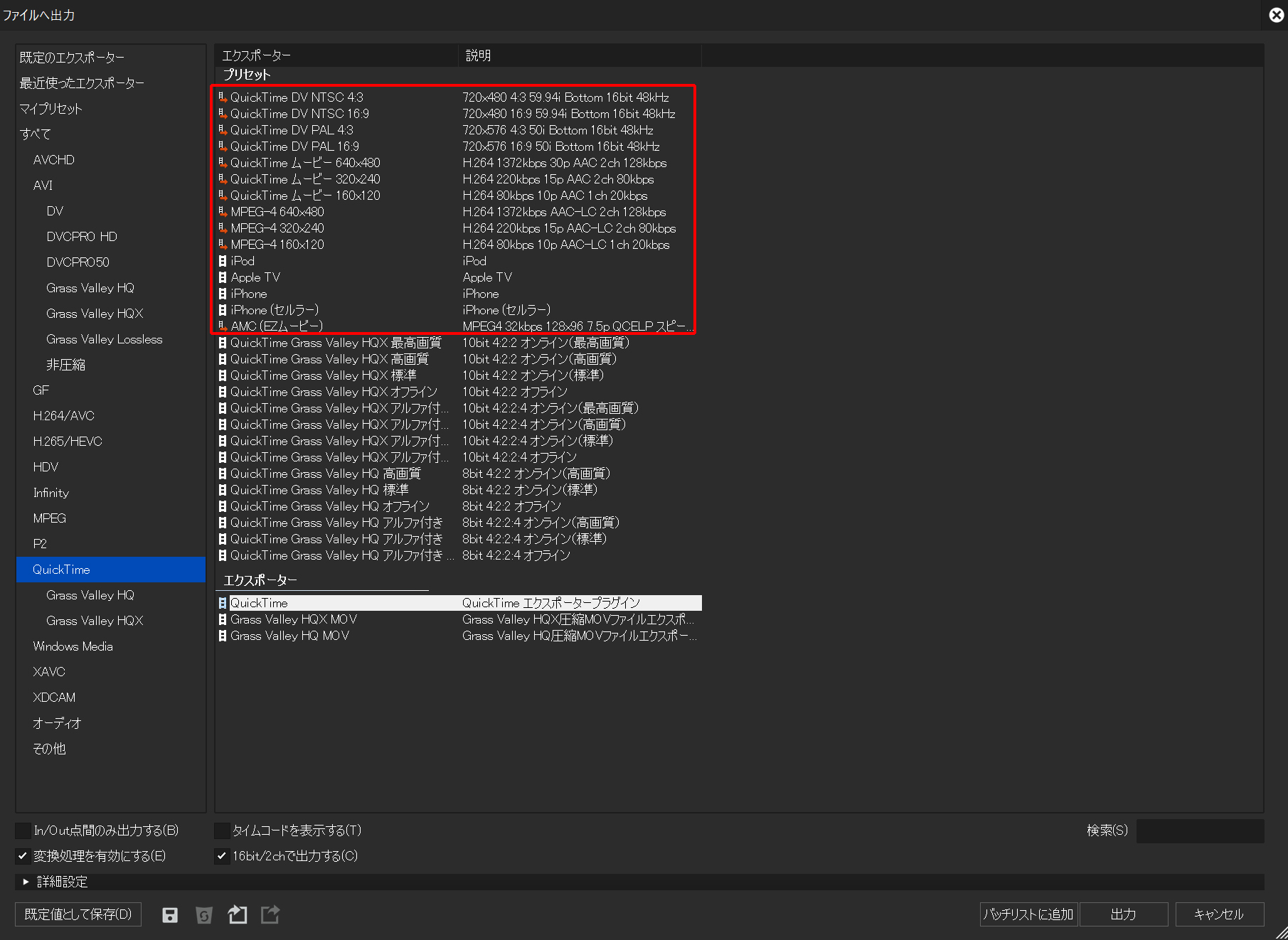The image size is (1288, 940).
Task: Click the icon beside QuickTime DV NTSC 4:3
Action: click(223, 97)
